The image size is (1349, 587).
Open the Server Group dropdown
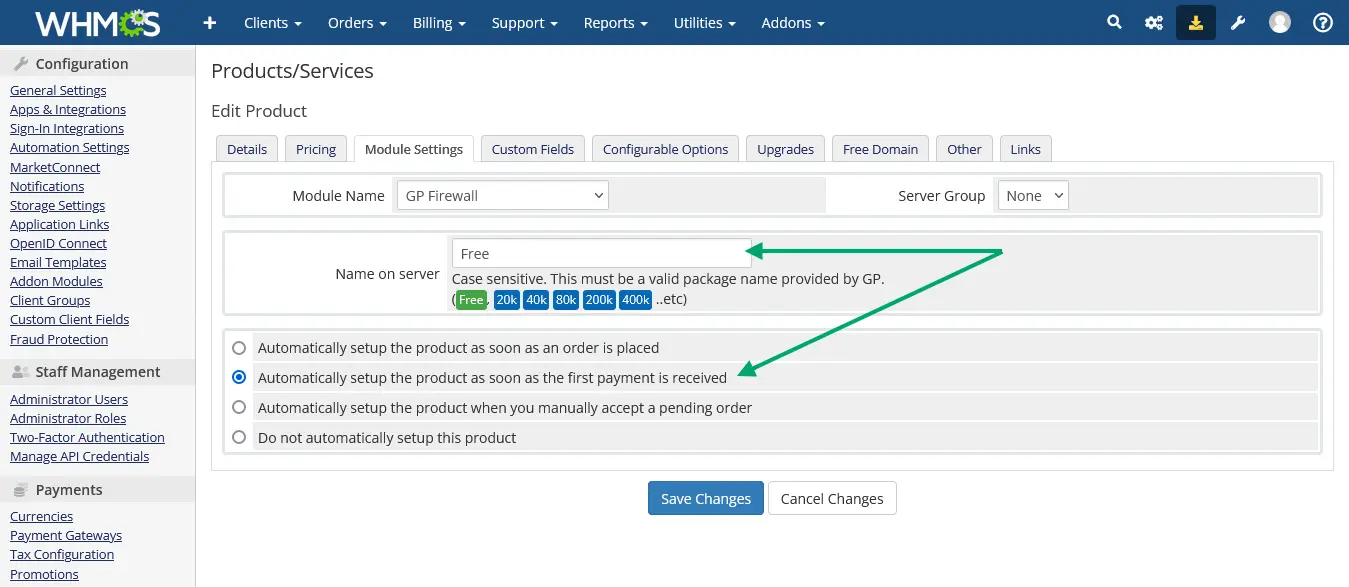coord(1033,196)
